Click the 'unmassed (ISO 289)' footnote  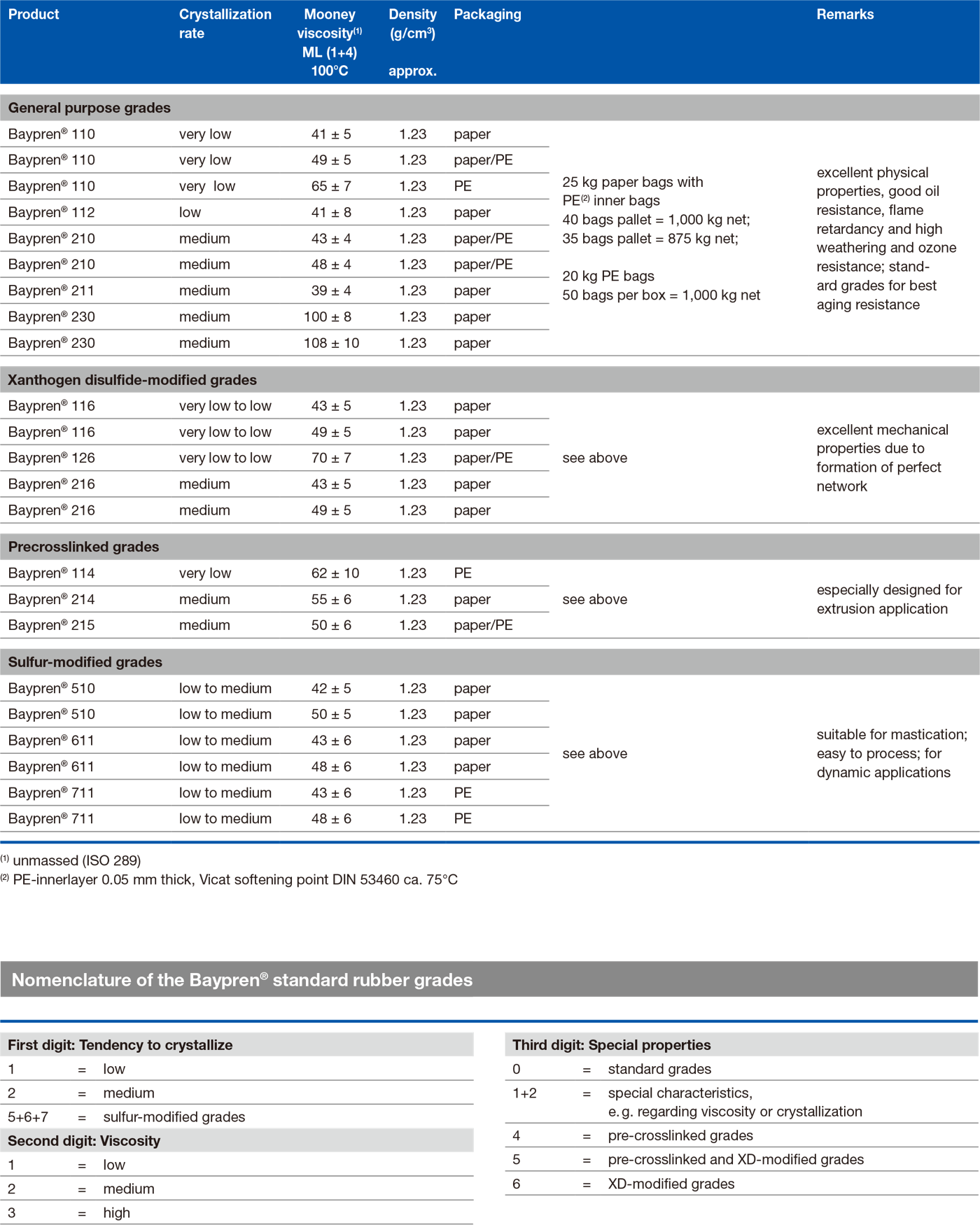point(71,860)
